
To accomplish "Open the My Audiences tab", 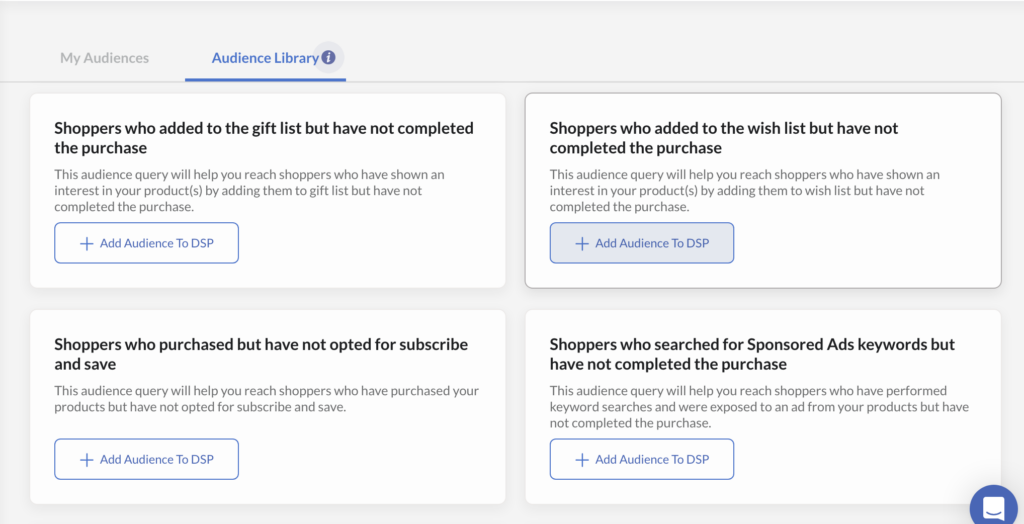I will (104, 57).
